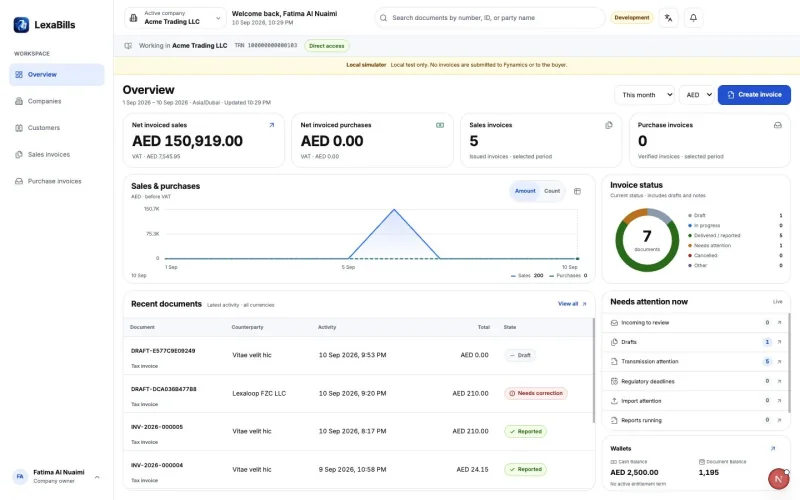Click the Needs correction status badge
Viewport: 800px width, 500px height.
pyautogui.click(x=536, y=393)
